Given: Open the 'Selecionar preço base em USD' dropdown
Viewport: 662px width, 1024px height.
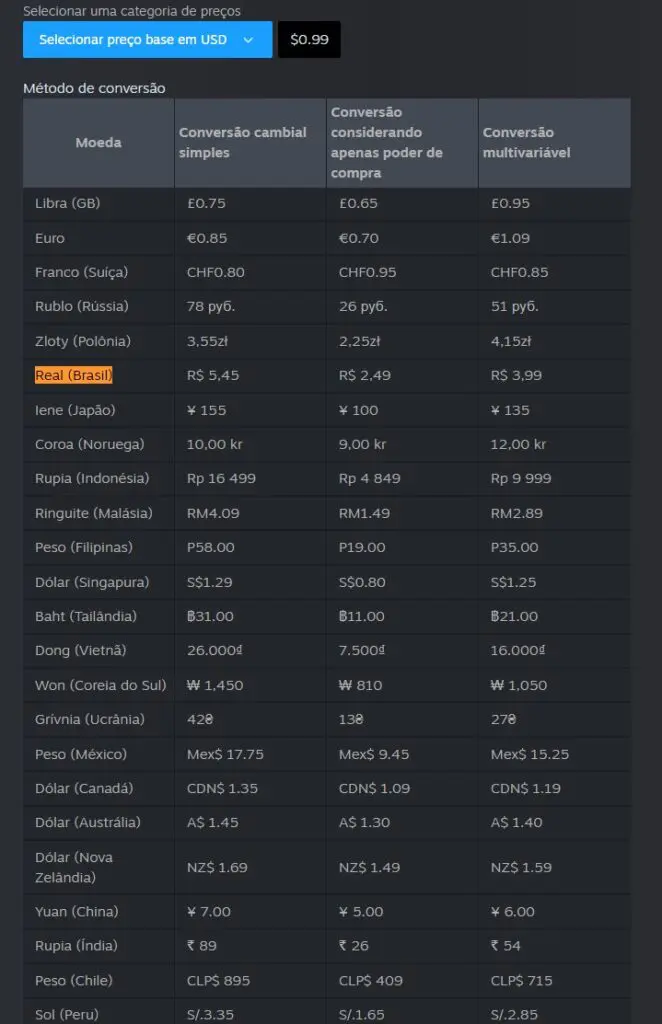Looking at the screenshot, I should click(133, 40).
